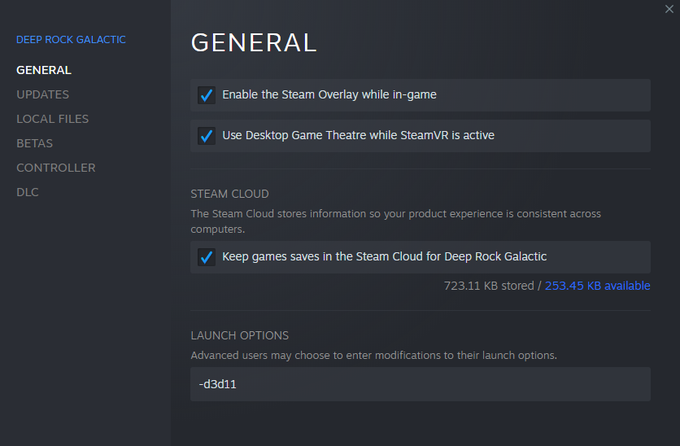Focus the launch options field containing -d3d11

pos(420,384)
